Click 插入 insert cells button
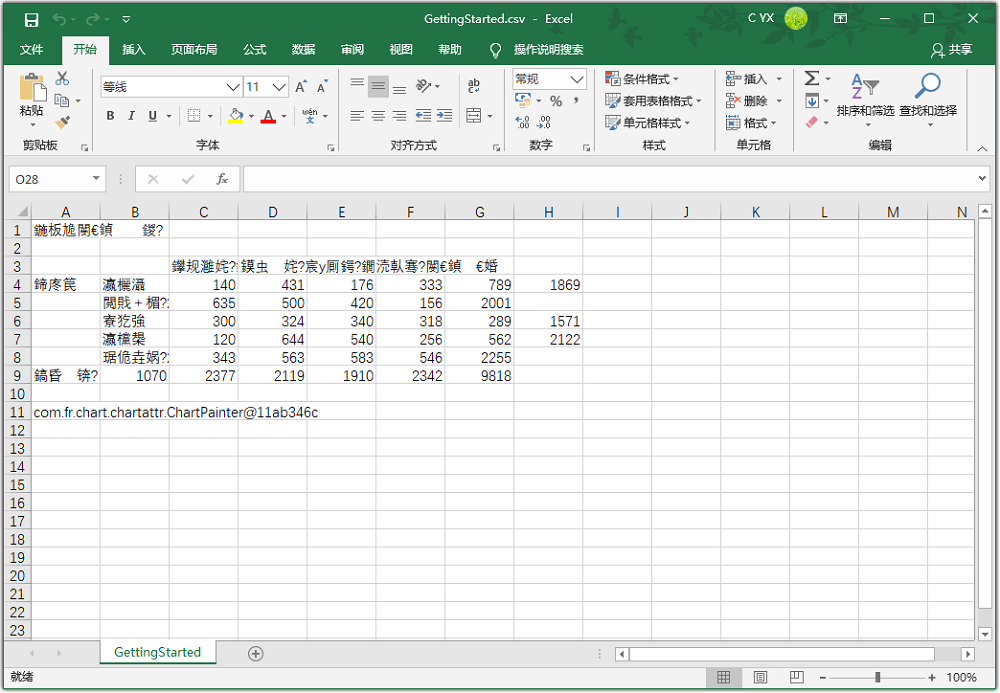Image resolution: width=1000 pixels, height=693 pixels. (754, 79)
